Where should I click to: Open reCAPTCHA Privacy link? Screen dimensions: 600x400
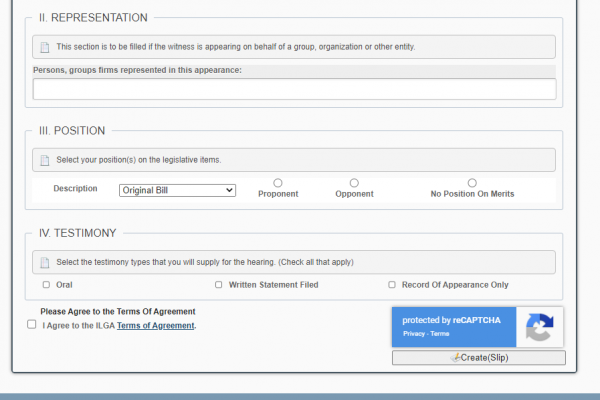click(414, 334)
